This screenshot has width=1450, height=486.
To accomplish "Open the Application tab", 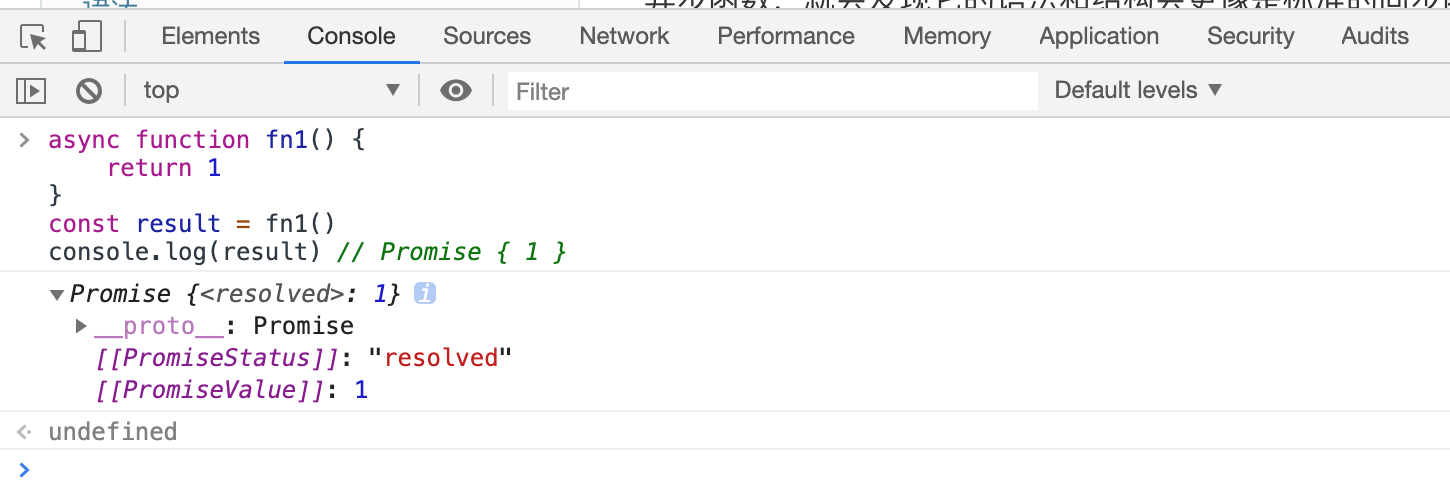I will pos(1099,37).
